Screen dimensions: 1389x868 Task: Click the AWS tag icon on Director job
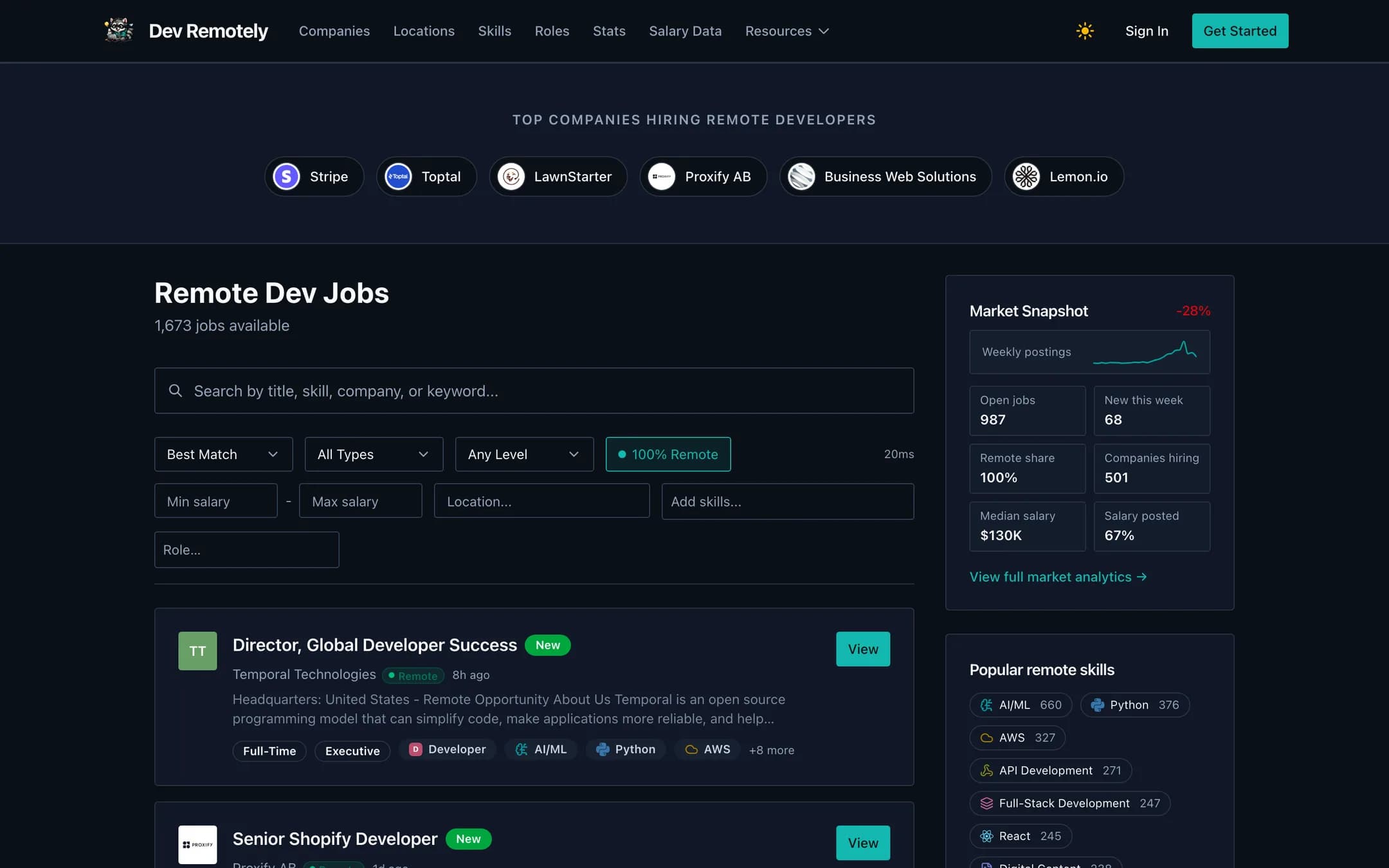click(691, 749)
